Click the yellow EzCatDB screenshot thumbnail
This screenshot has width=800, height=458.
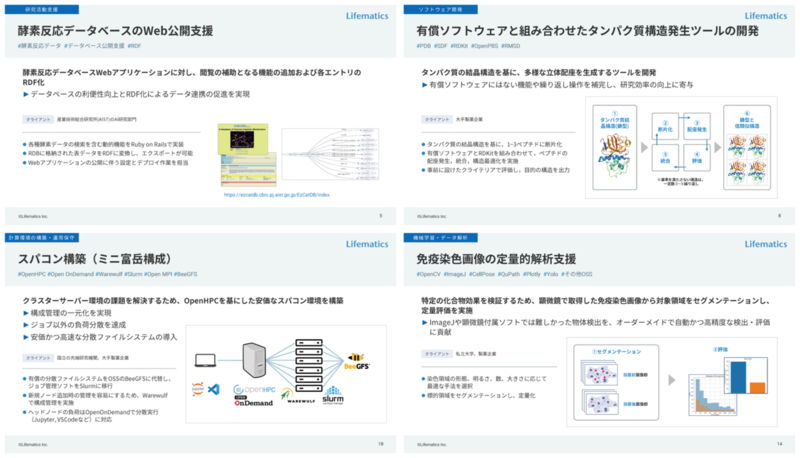243,139
